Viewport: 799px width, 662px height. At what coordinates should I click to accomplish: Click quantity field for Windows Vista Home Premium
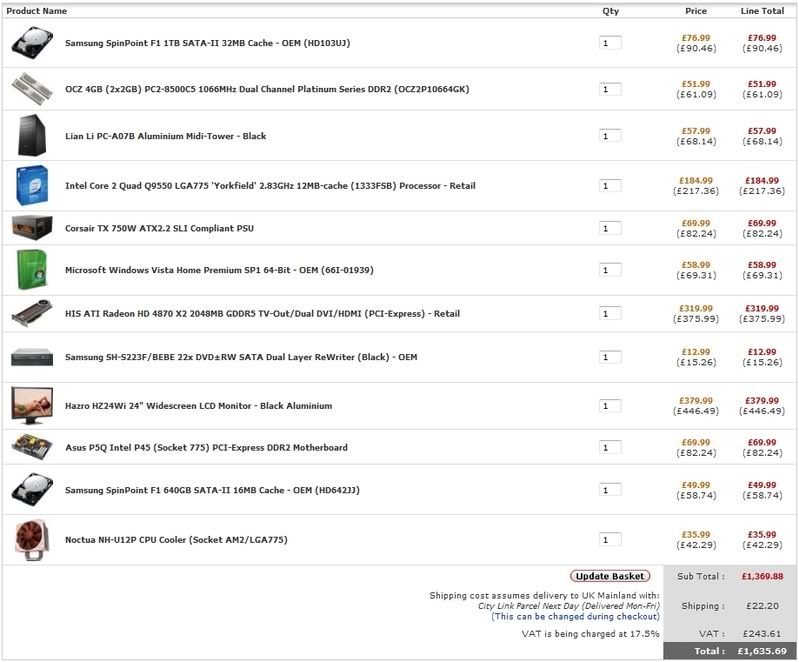[610, 270]
